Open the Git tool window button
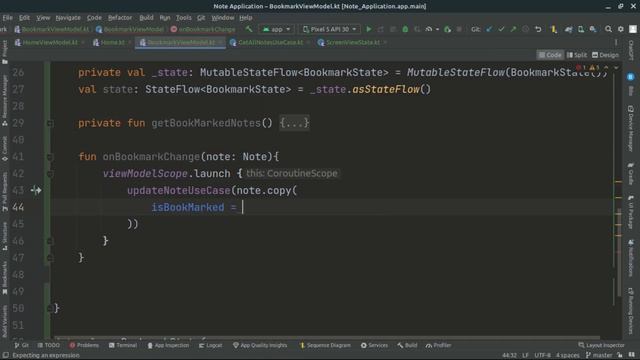640x360 pixels. click(x=22, y=345)
